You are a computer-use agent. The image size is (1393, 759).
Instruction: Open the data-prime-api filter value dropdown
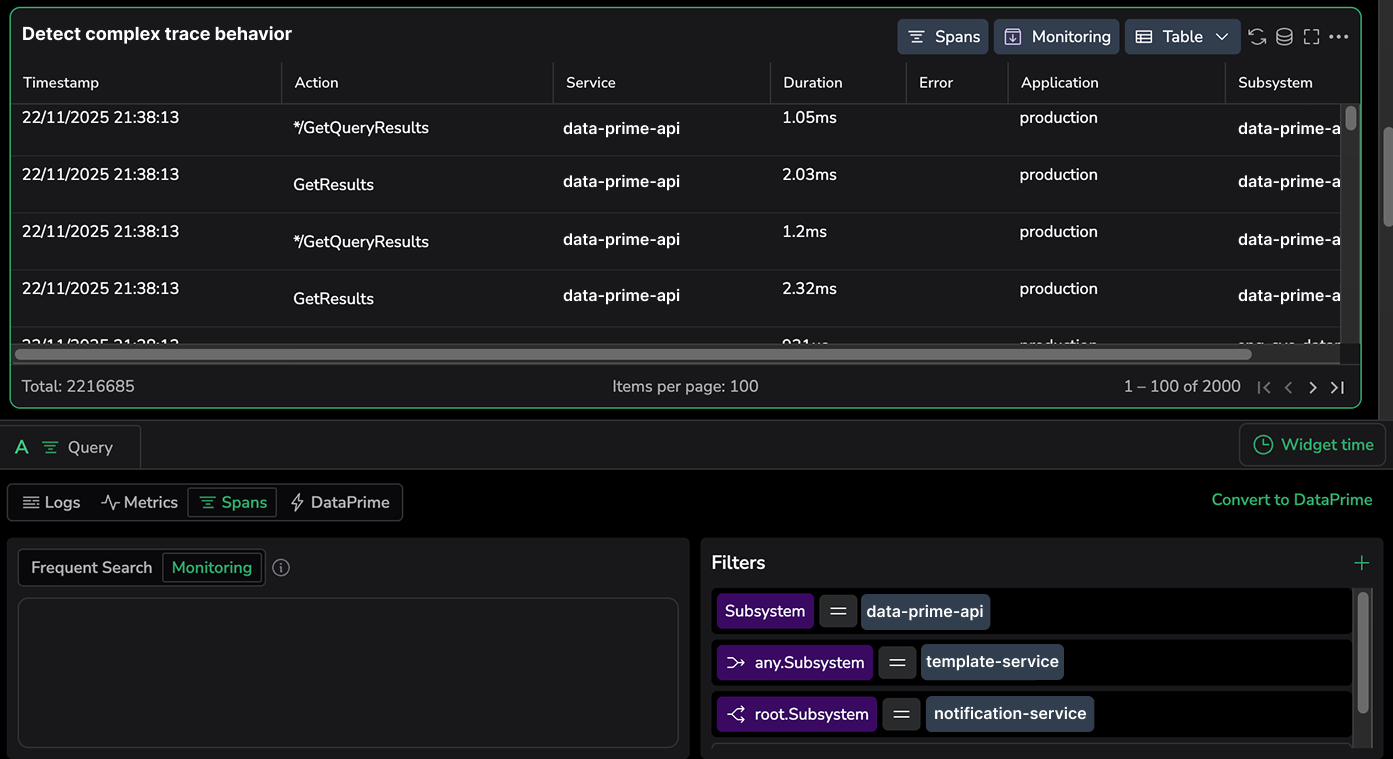coord(925,611)
